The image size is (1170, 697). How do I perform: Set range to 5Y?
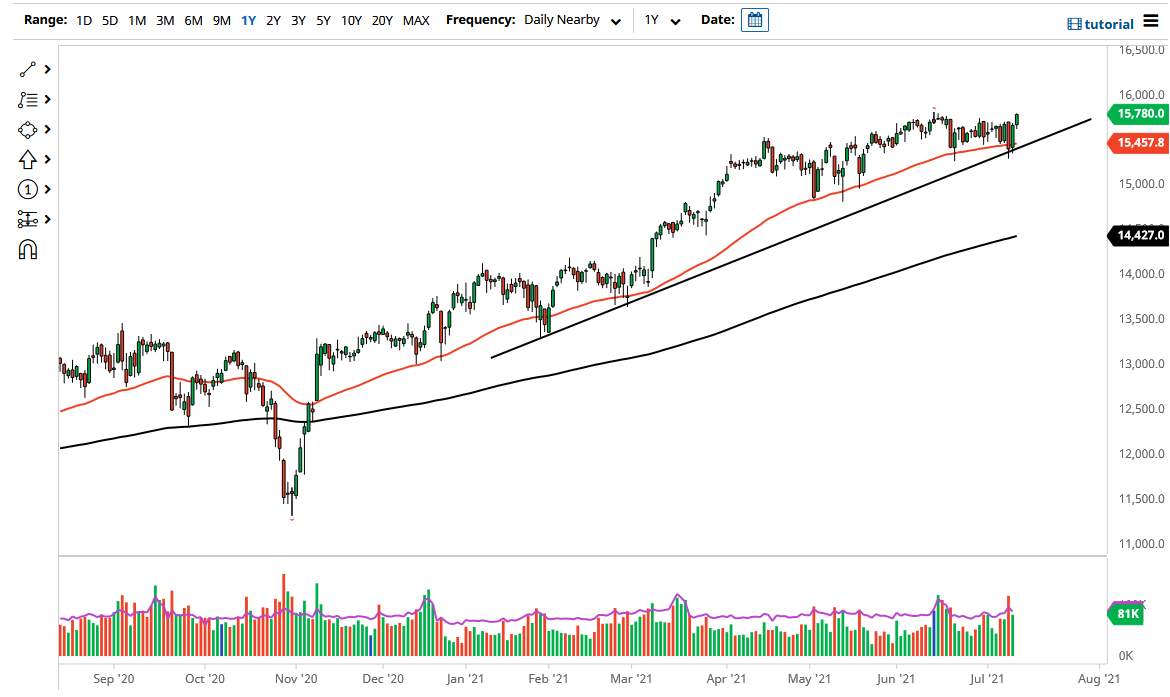click(323, 20)
